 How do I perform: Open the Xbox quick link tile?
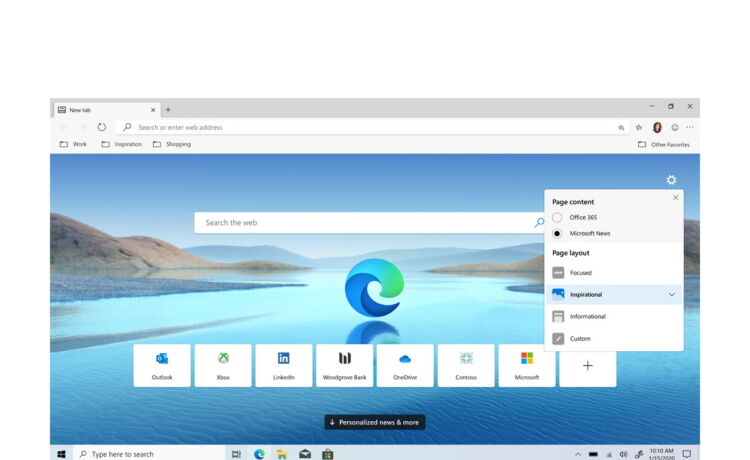click(223, 365)
